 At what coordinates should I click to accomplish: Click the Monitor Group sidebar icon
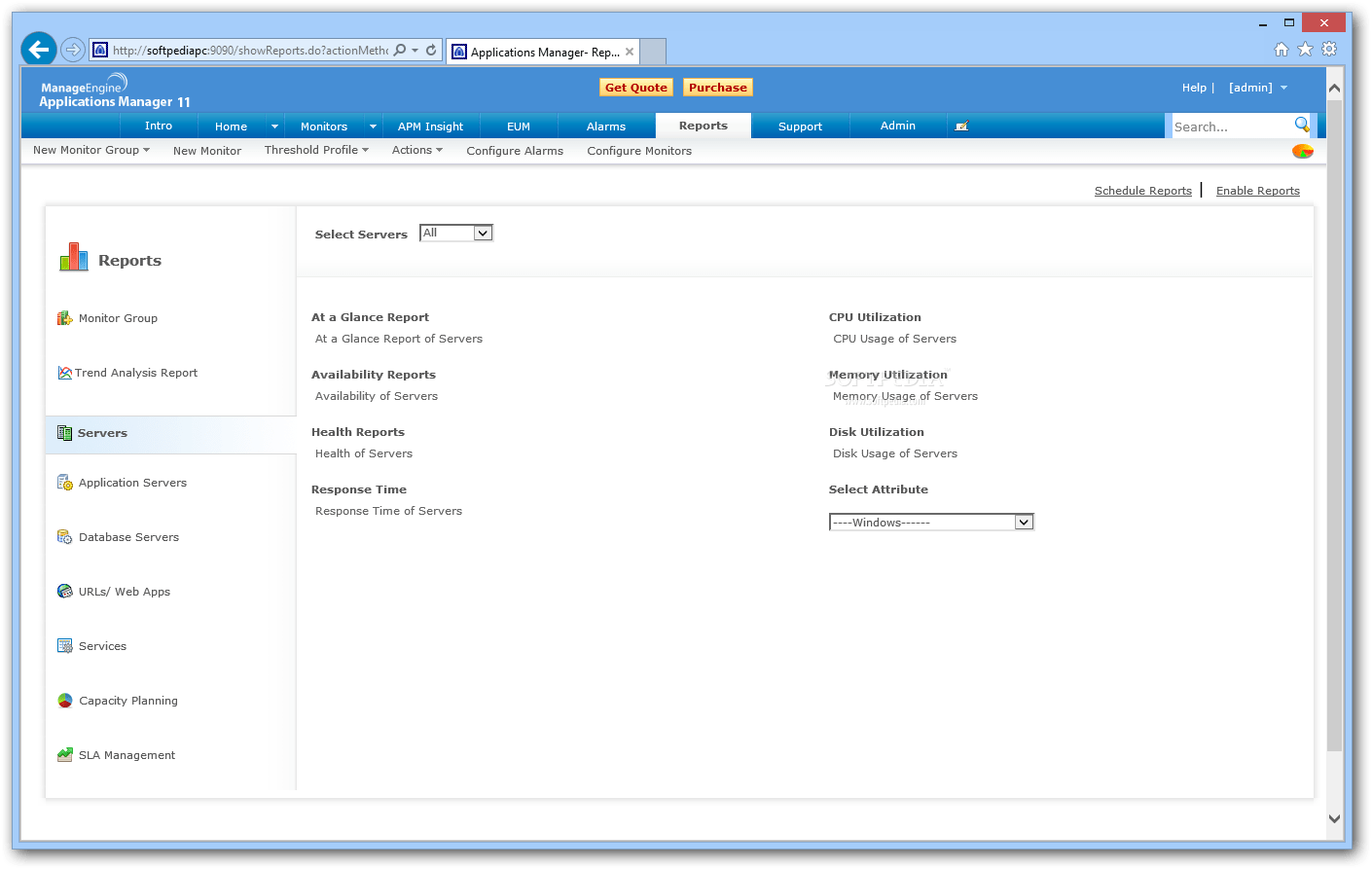click(64, 317)
